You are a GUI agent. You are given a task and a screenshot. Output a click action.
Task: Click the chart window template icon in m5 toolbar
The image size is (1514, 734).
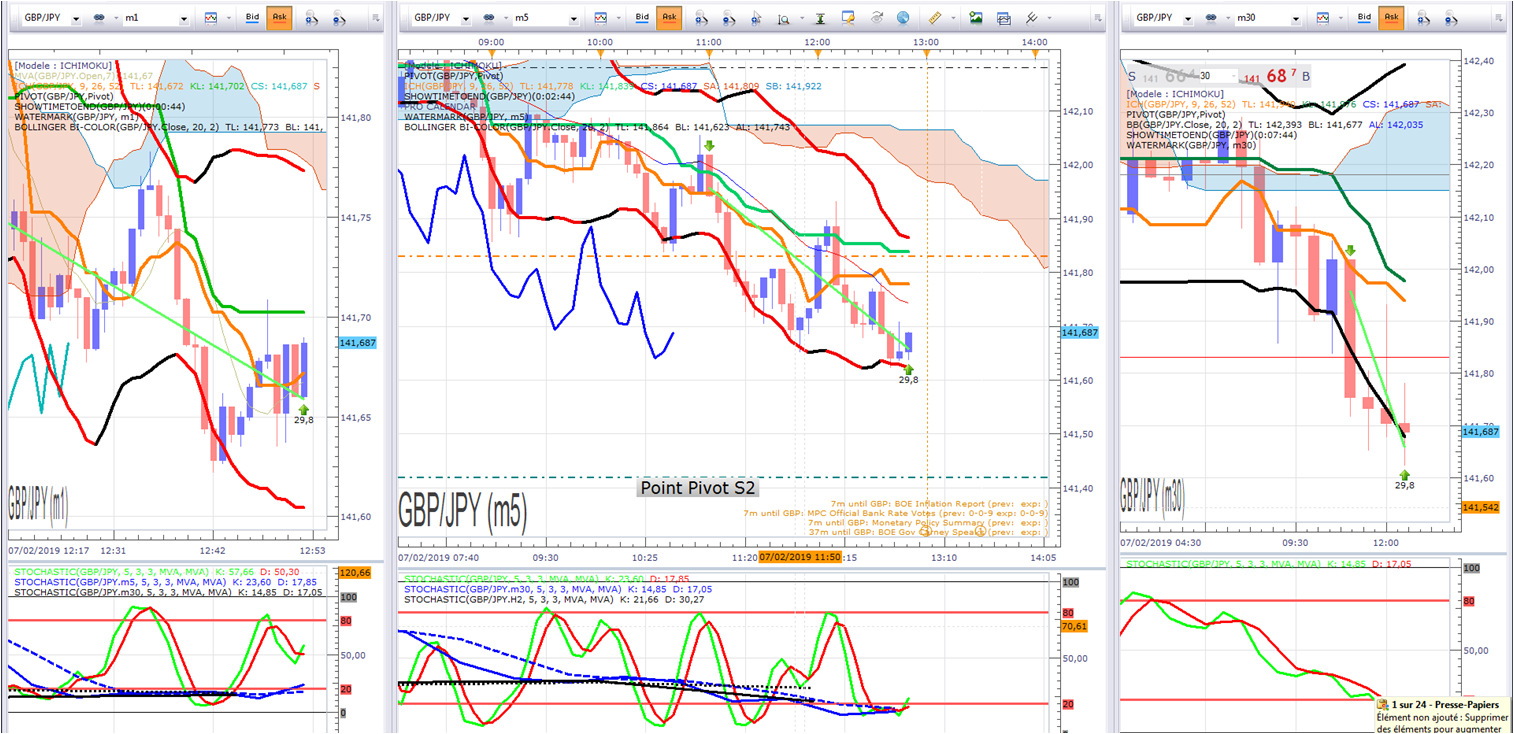click(1003, 18)
